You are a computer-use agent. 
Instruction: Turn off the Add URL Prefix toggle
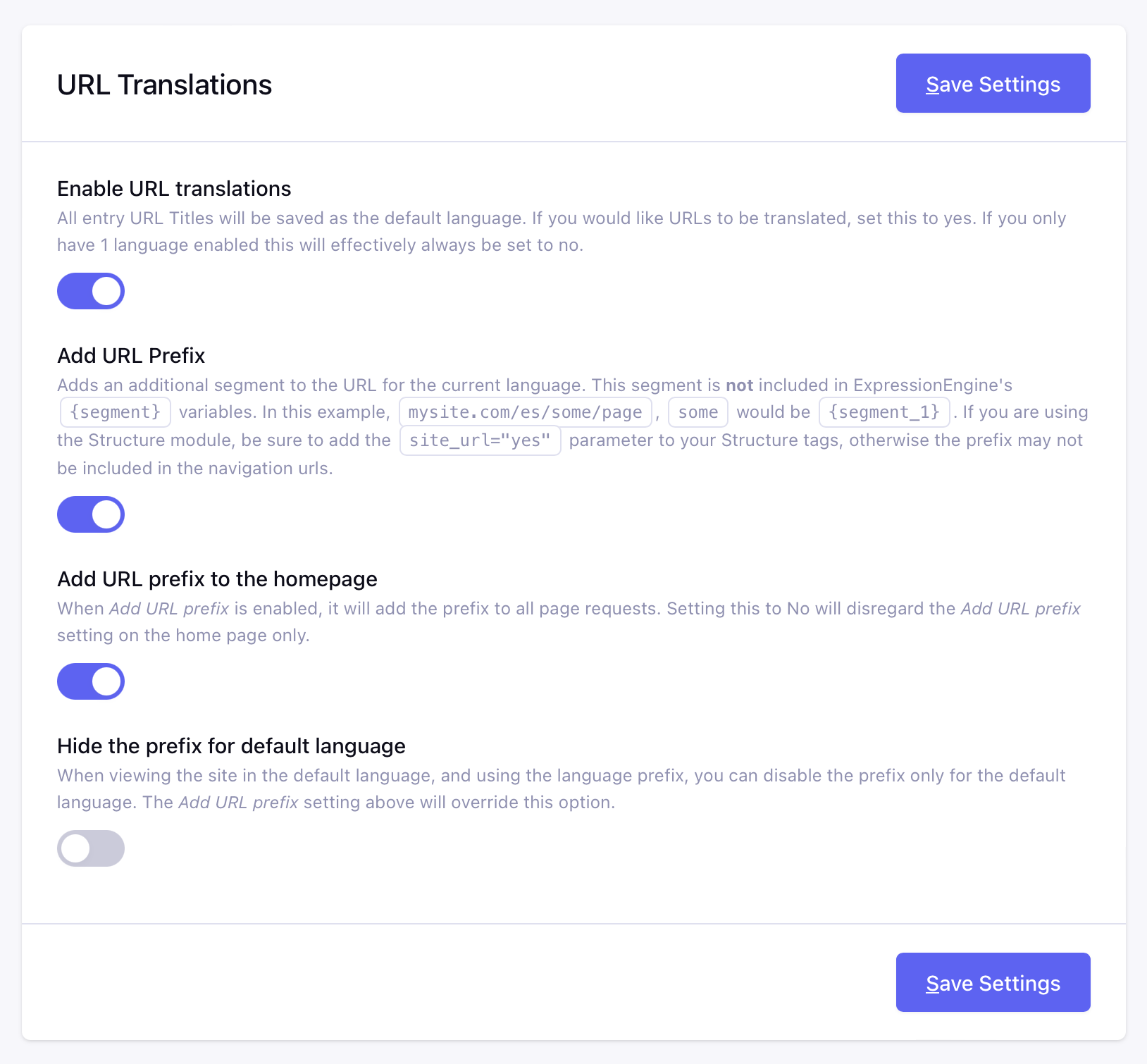coord(91,514)
